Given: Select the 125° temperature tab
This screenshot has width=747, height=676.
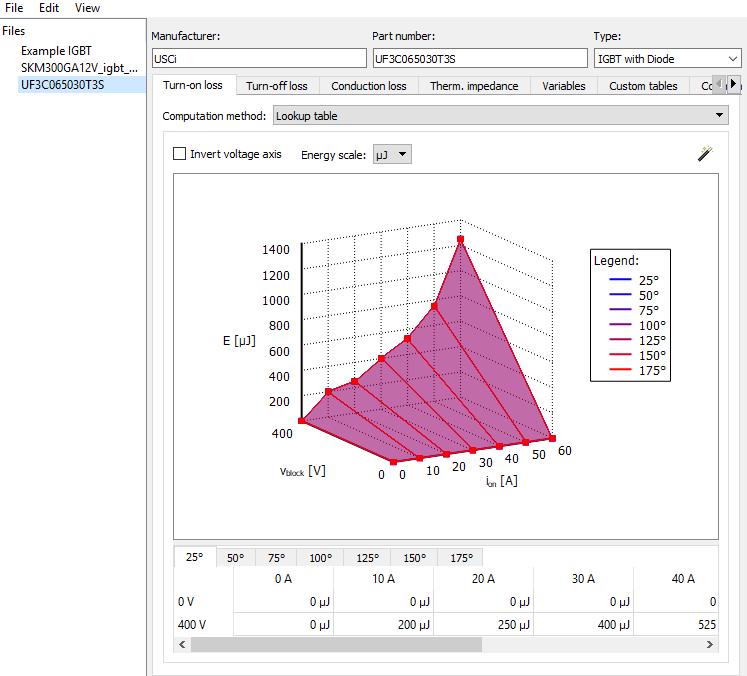Looking at the screenshot, I should click(367, 558).
